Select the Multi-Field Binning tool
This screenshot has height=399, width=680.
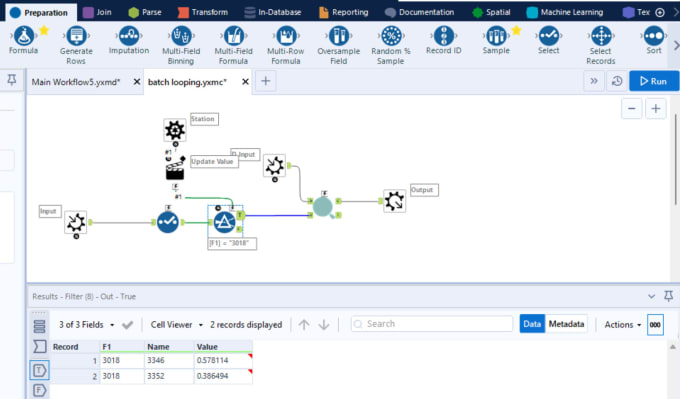coord(181,45)
